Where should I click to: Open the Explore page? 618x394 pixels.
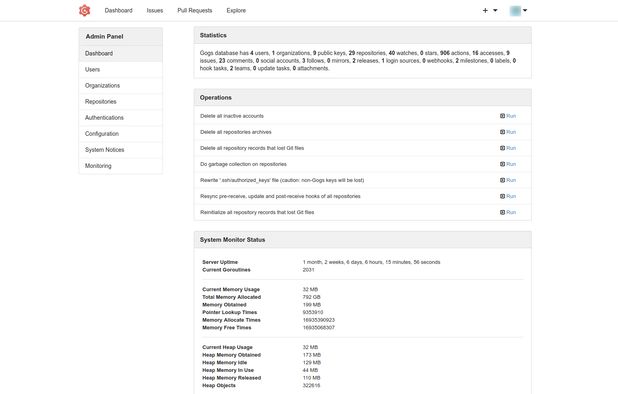pos(236,11)
